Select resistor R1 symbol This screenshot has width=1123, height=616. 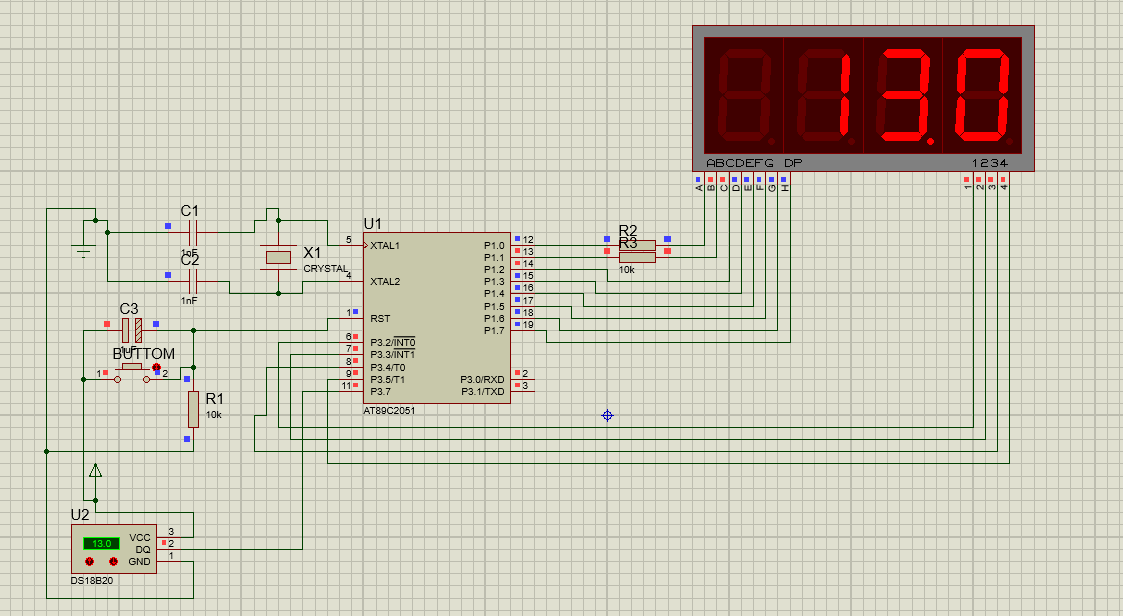click(193, 409)
